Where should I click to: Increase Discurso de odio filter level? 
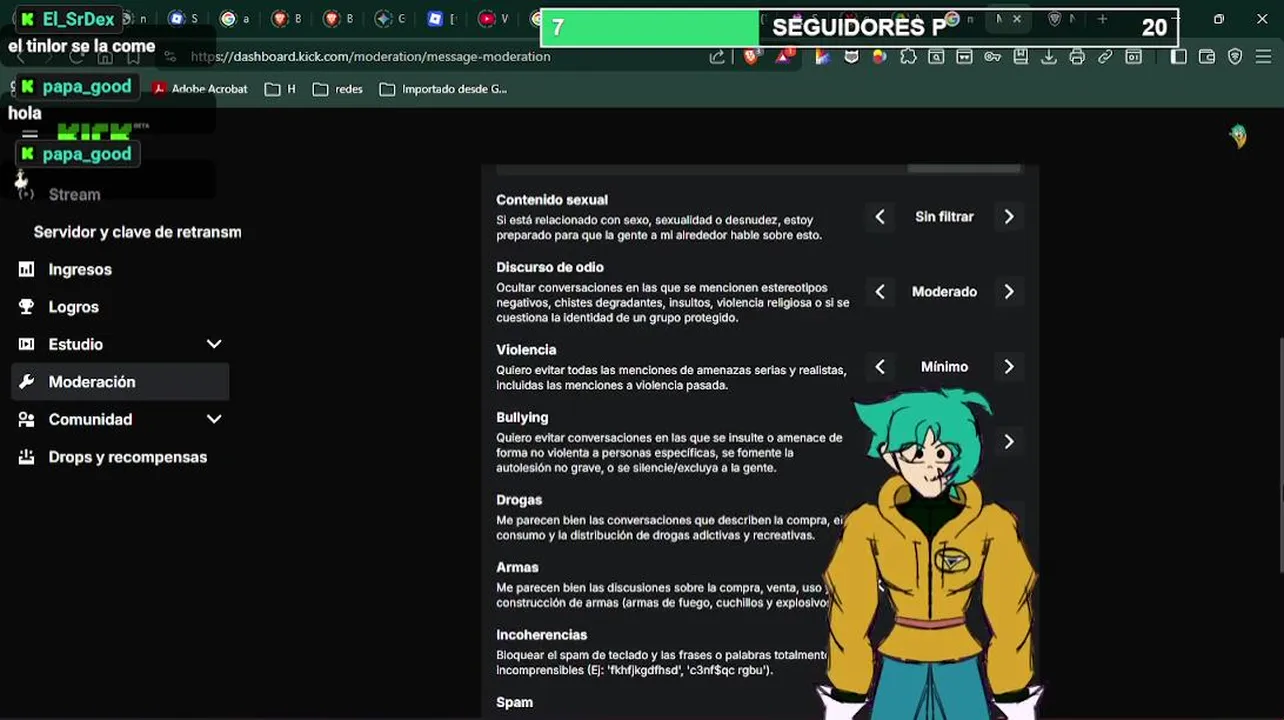pyautogui.click(x=1008, y=292)
